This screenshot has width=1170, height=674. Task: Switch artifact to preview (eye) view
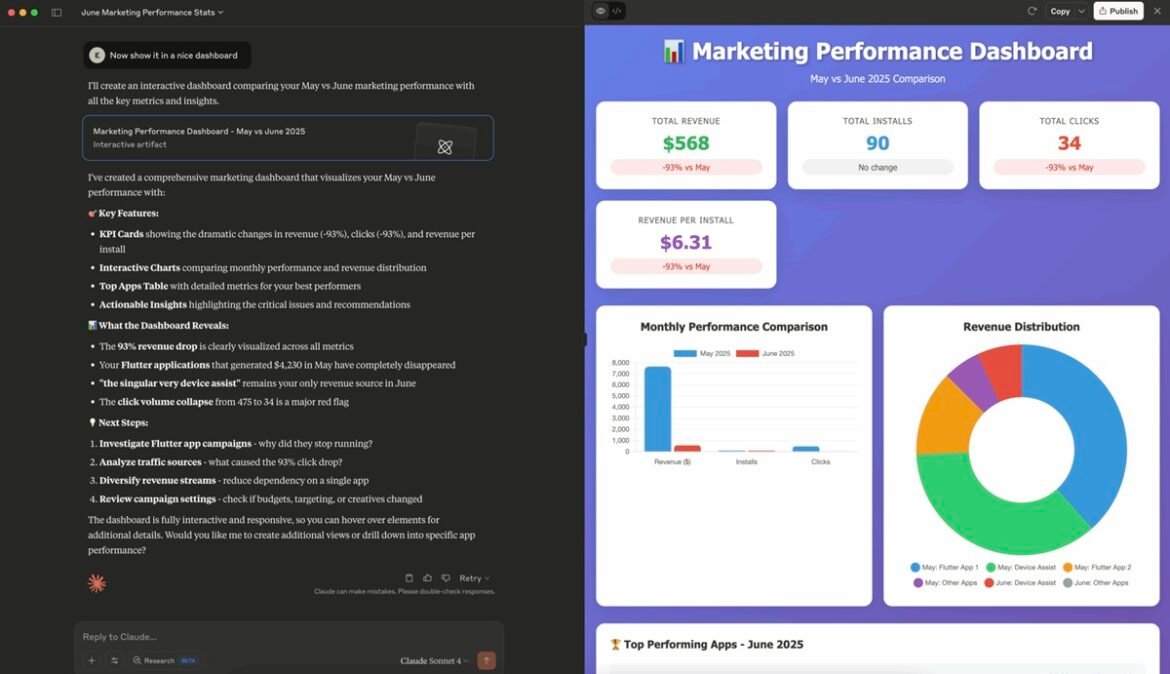point(600,11)
